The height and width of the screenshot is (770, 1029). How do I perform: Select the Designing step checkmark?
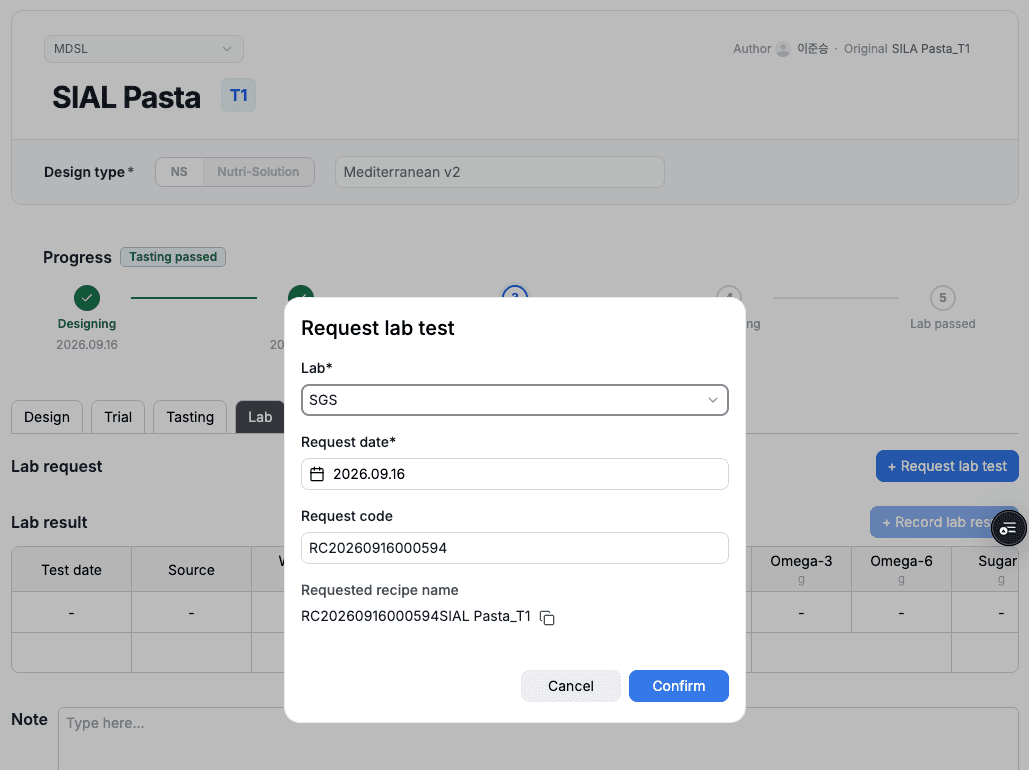click(x=87, y=297)
